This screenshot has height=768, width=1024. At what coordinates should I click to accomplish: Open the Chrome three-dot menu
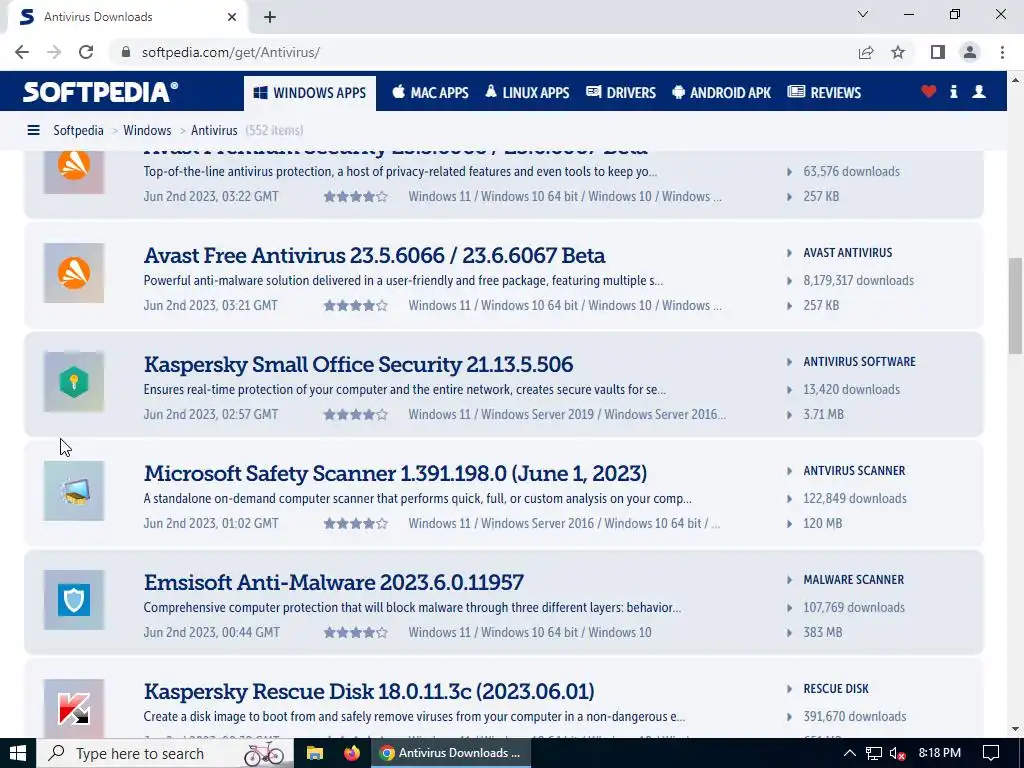1002,52
